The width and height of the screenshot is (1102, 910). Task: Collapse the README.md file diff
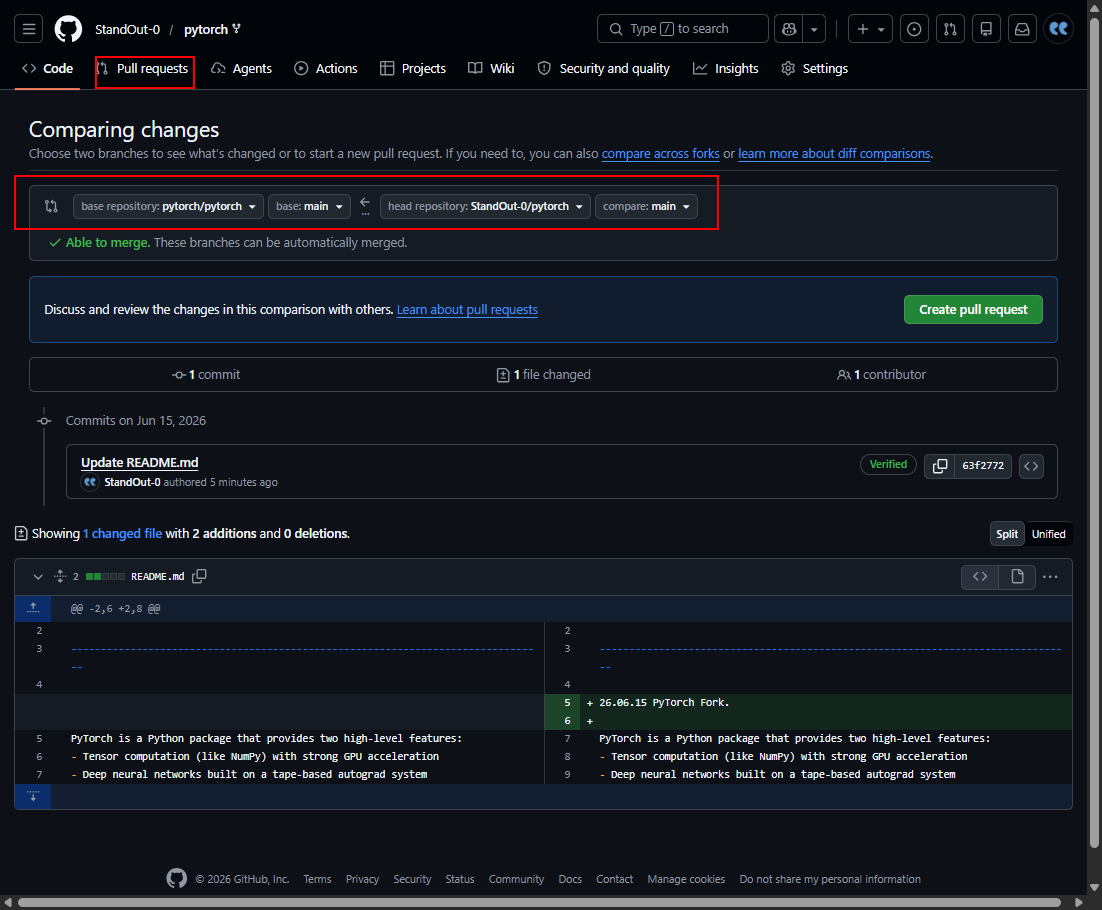tap(38, 576)
